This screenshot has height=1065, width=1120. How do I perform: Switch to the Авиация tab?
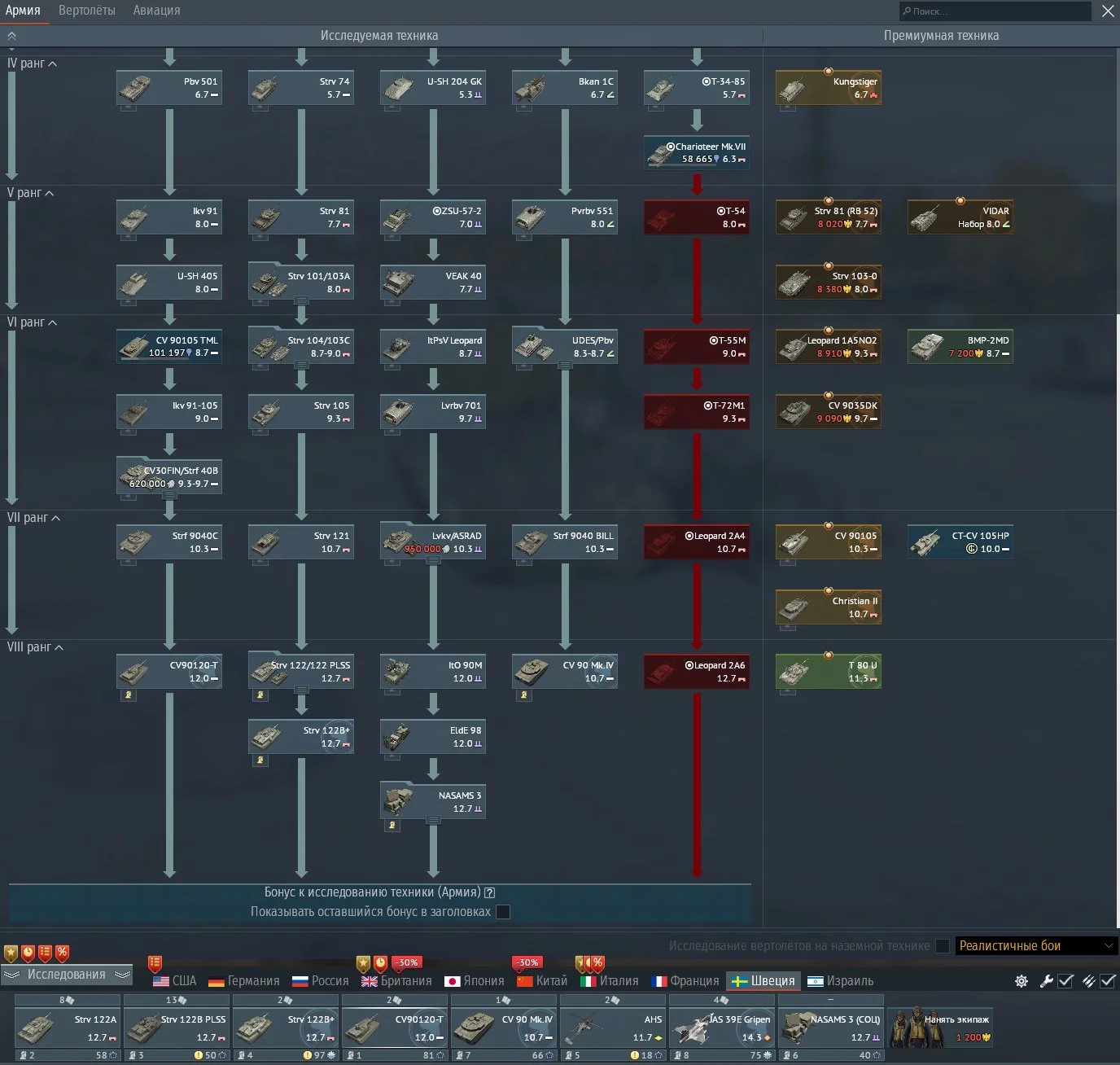point(157,11)
